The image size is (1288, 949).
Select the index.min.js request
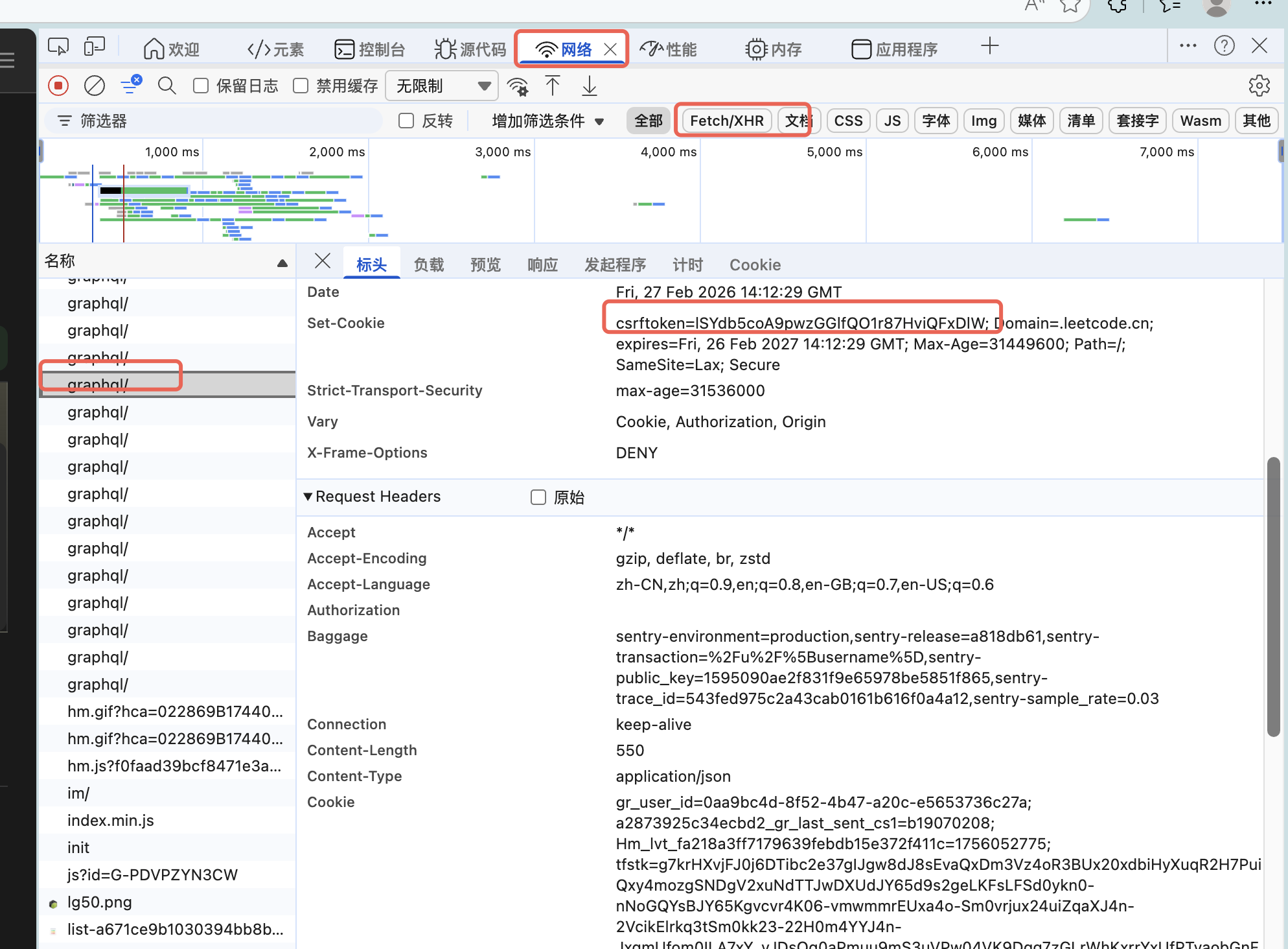pyautogui.click(x=110, y=820)
